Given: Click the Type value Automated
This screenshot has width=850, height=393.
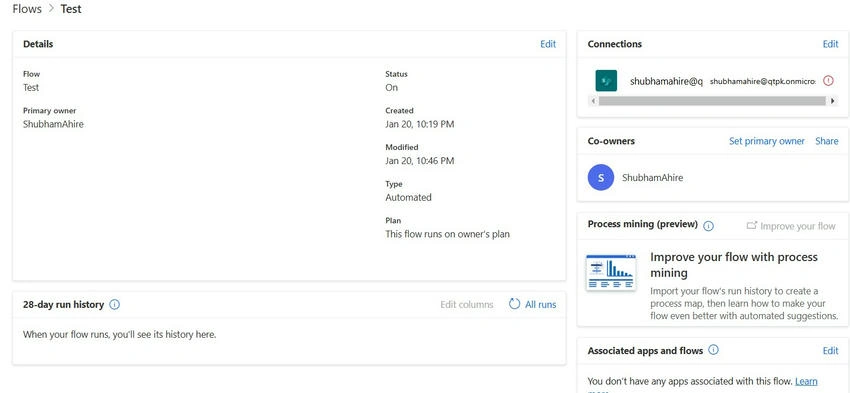Looking at the screenshot, I should click(408, 197).
